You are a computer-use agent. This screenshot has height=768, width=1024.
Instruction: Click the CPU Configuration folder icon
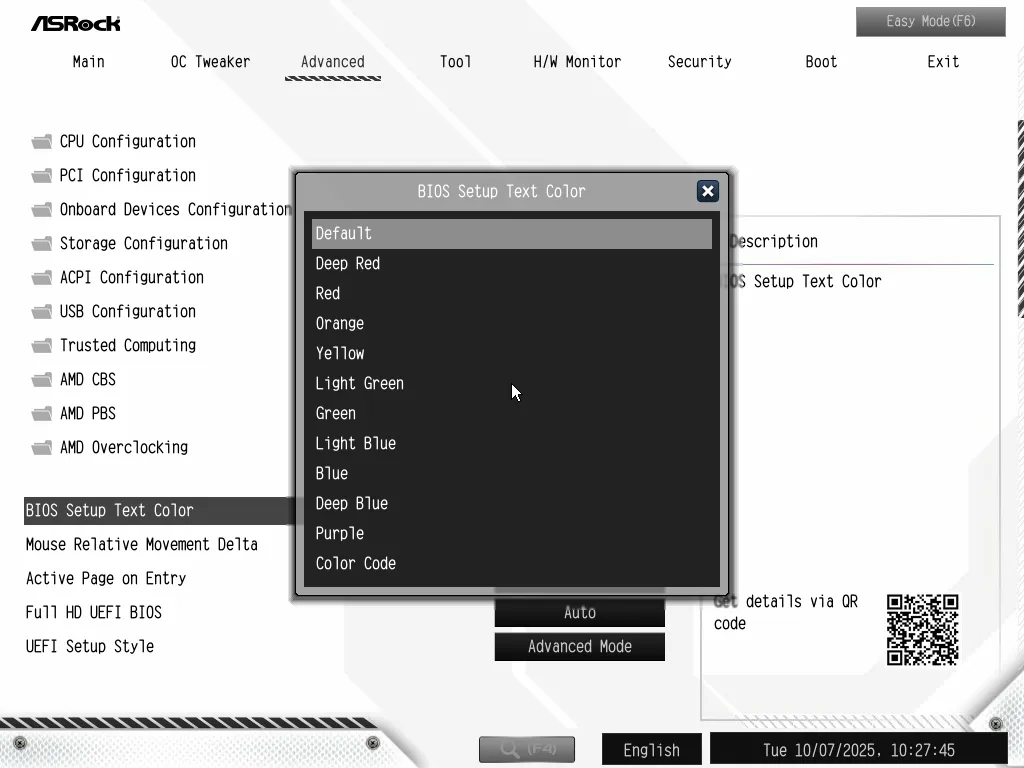point(41,142)
